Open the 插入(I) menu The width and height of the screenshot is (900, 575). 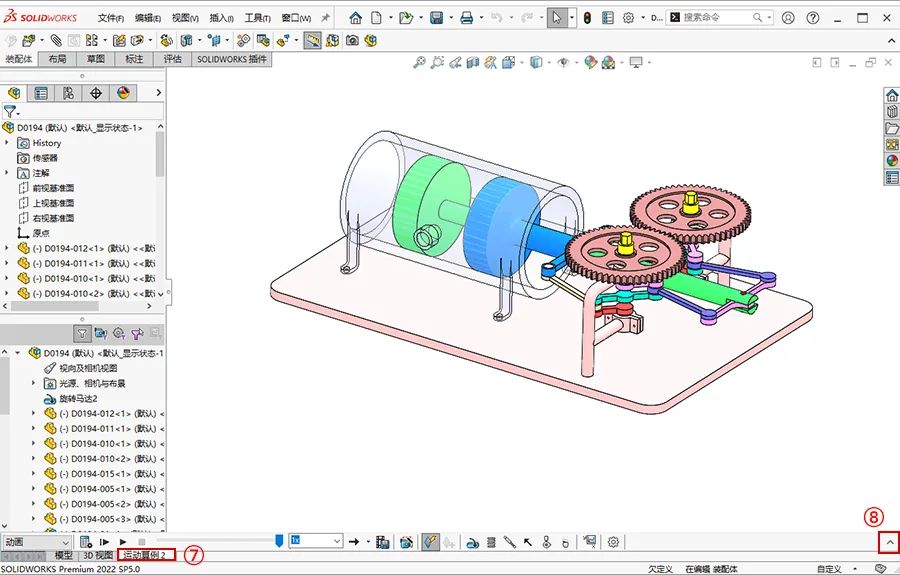coord(221,18)
